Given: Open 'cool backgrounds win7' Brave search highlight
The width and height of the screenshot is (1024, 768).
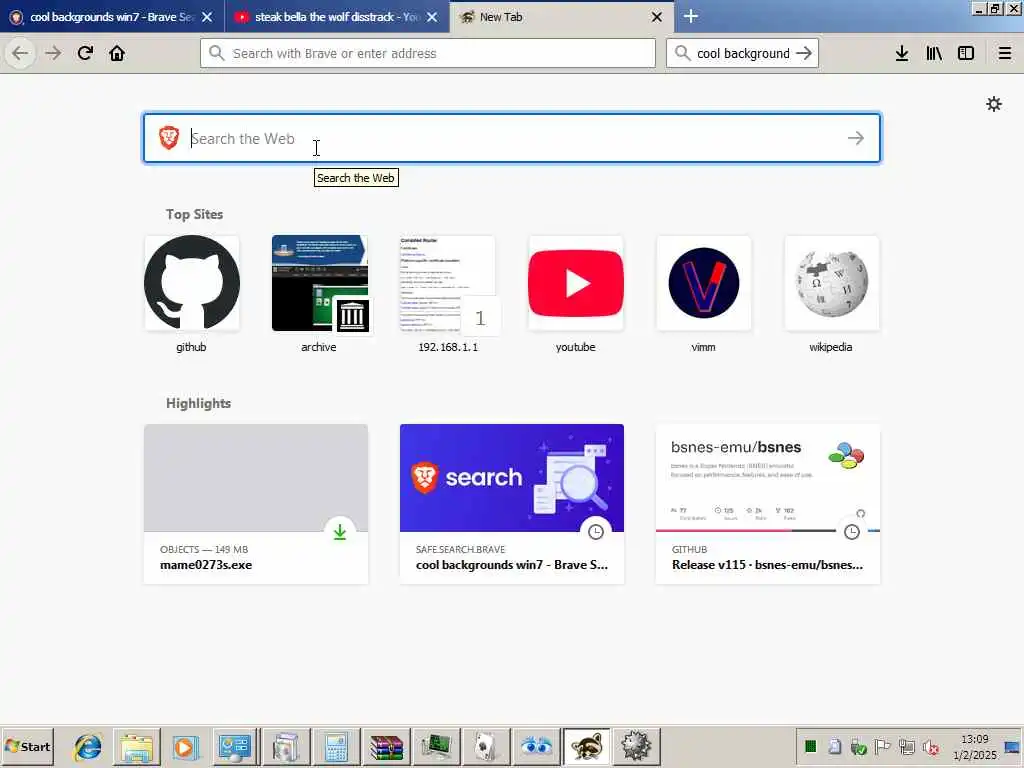Looking at the screenshot, I should pos(512,504).
